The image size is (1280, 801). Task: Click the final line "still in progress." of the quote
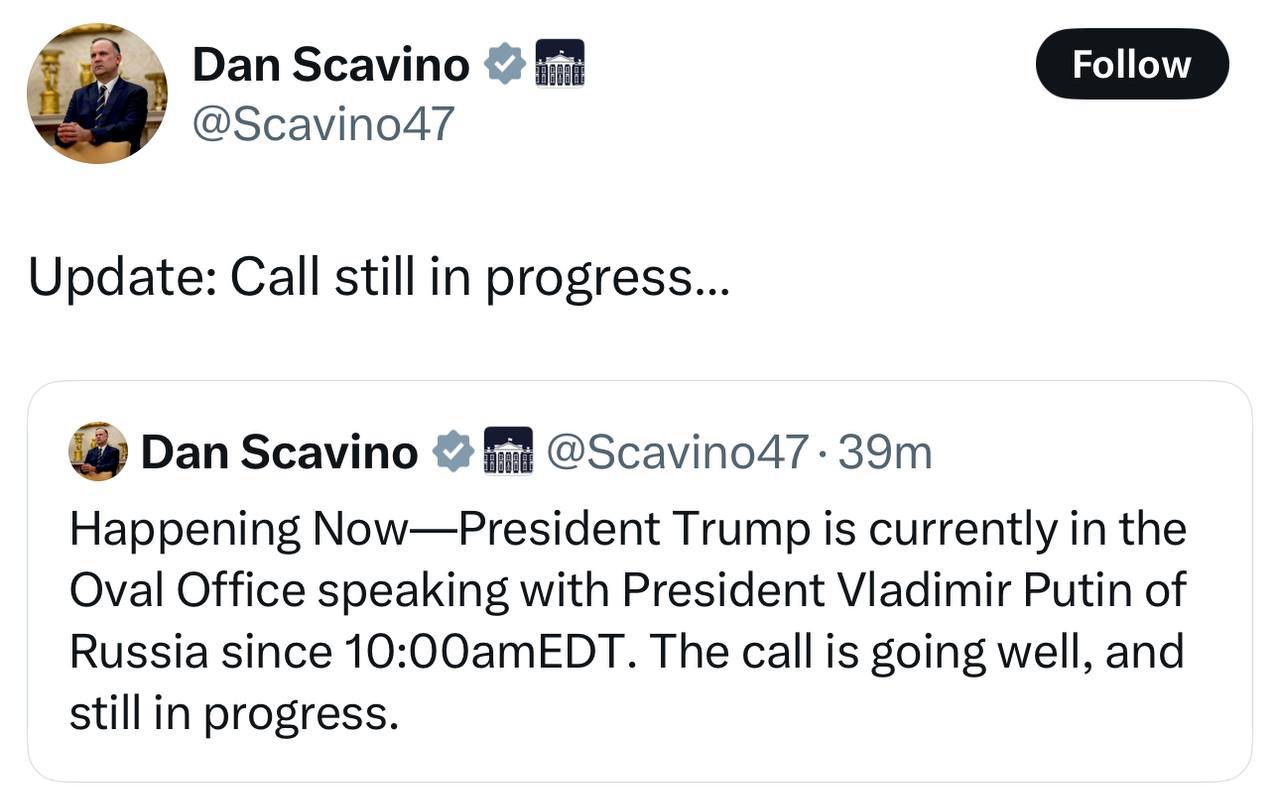(x=233, y=713)
